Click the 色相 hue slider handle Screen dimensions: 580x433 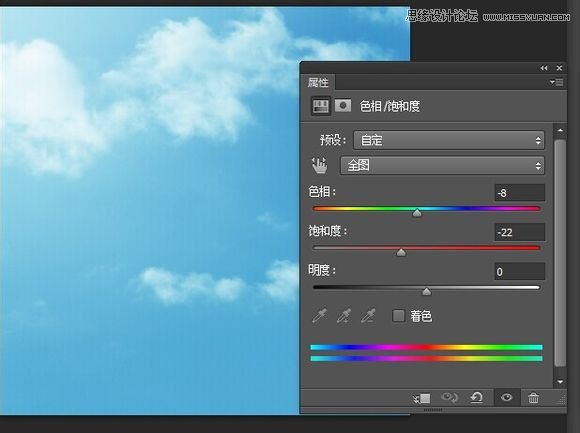tap(417, 213)
